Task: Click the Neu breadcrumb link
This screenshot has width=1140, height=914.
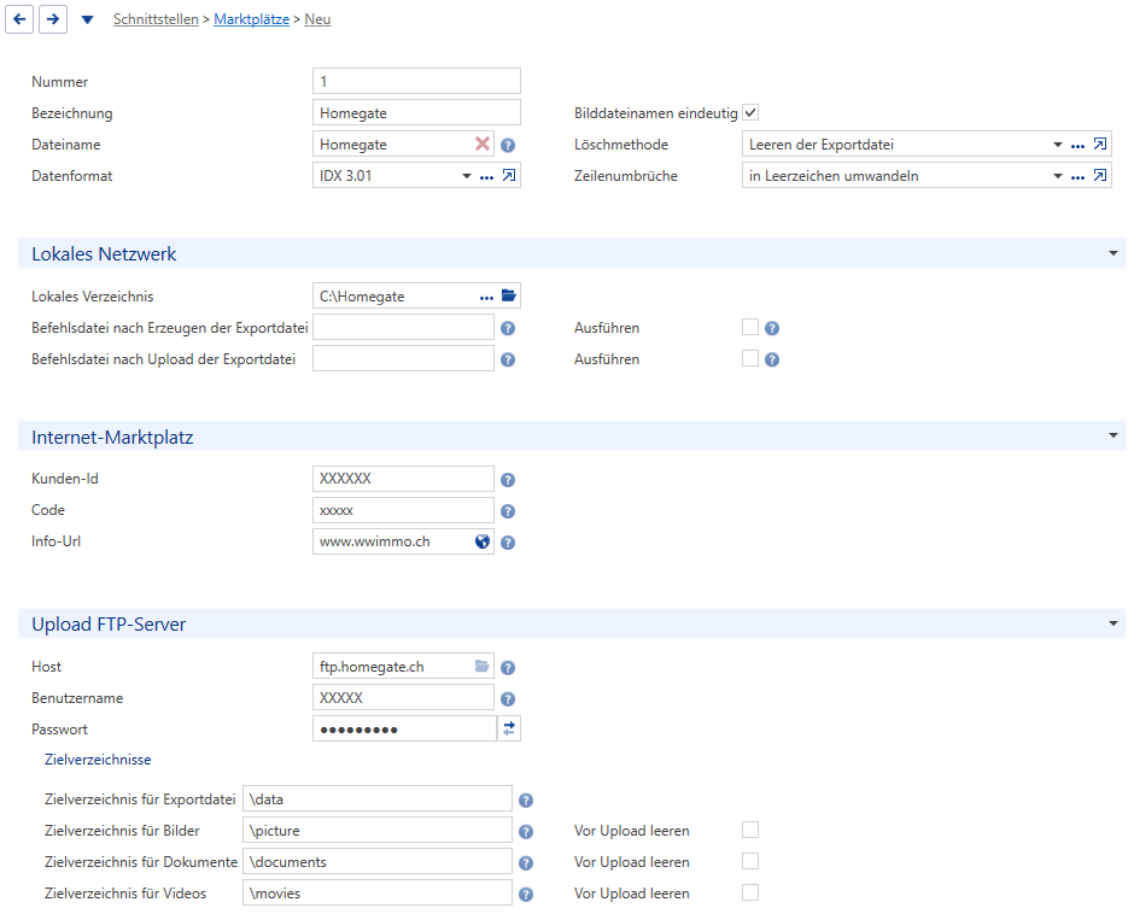Action: 318,20
